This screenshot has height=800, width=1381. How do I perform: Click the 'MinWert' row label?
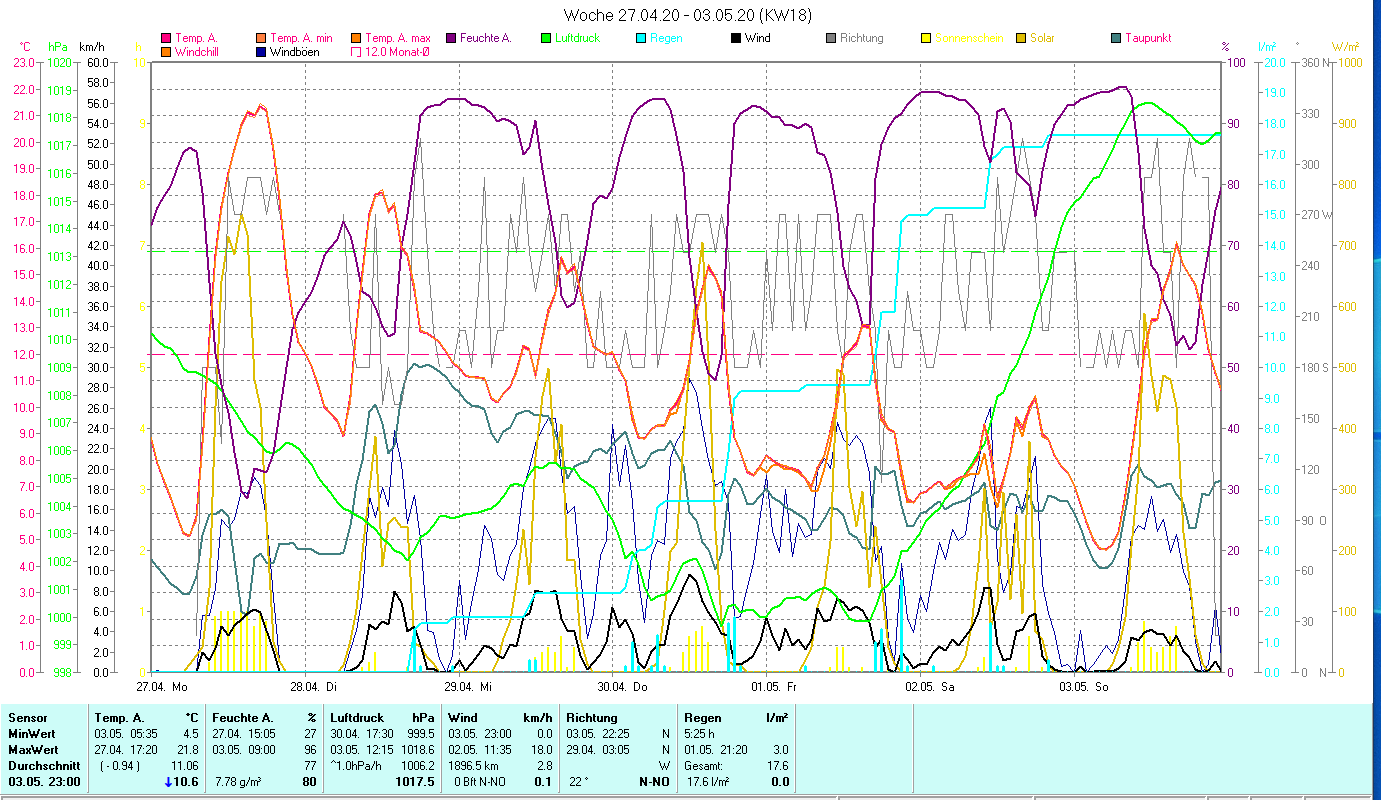click(x=33, y=734)
